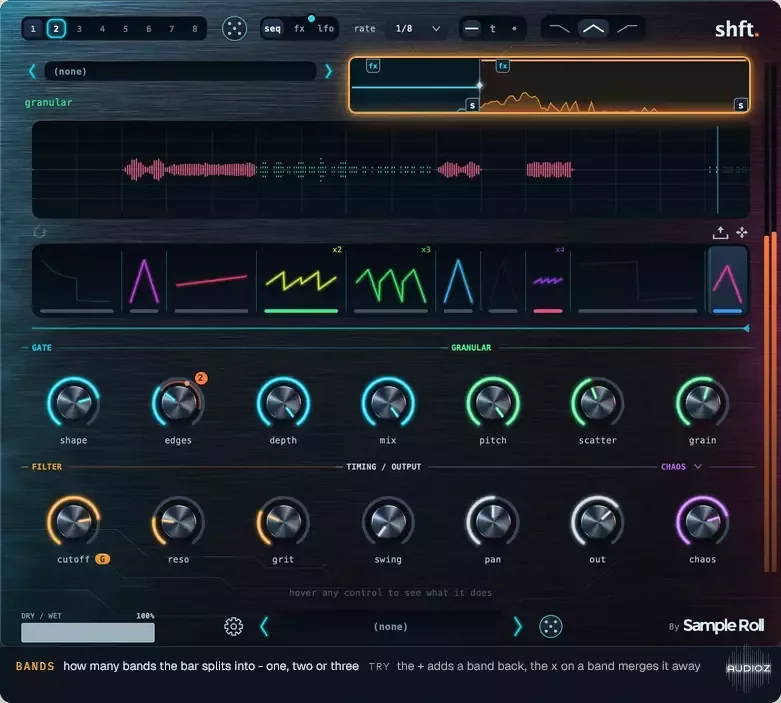Click the sequence length end marker
781x703 pixels.
pyautogui.click(x=746, y=328)
